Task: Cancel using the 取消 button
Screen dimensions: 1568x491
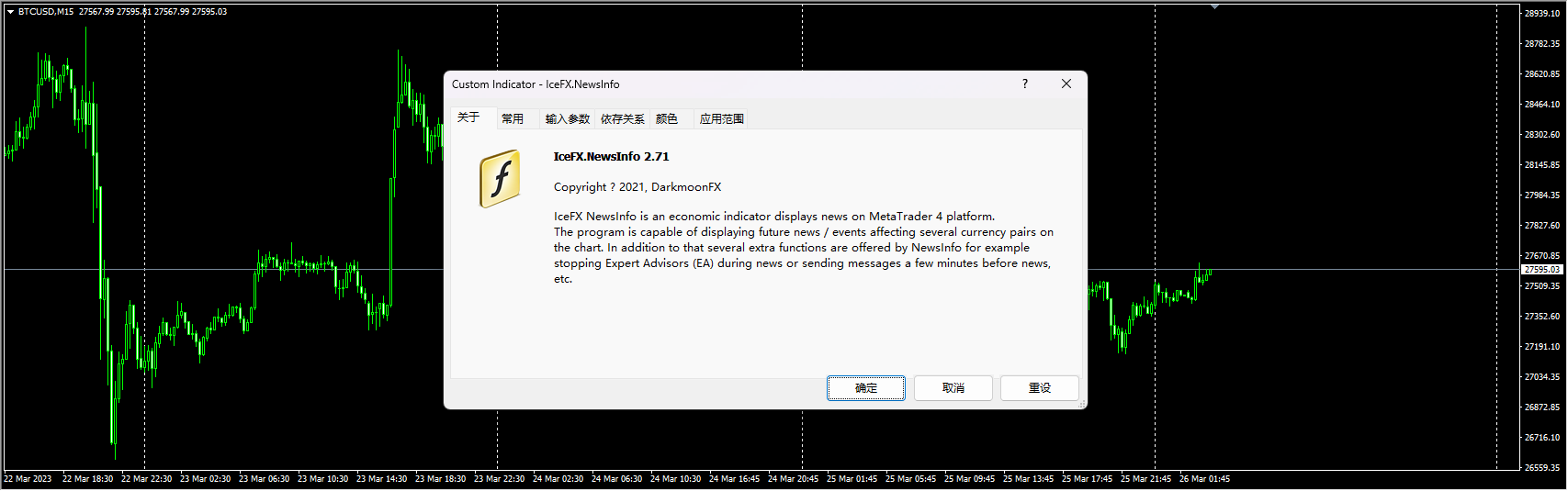Action: pyautogui.click(x=953, y=388)
